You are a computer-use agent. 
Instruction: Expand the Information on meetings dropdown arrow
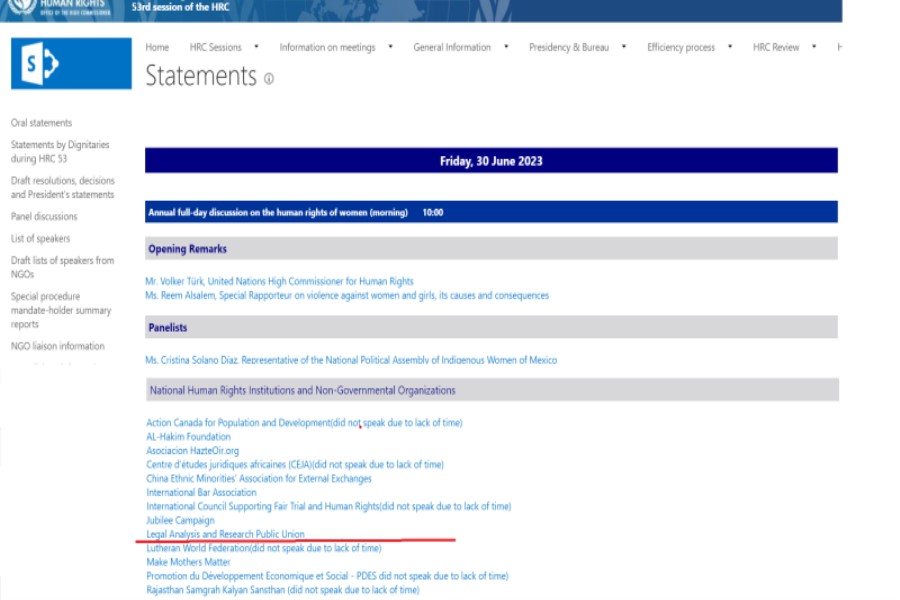[x=390, y=47]
